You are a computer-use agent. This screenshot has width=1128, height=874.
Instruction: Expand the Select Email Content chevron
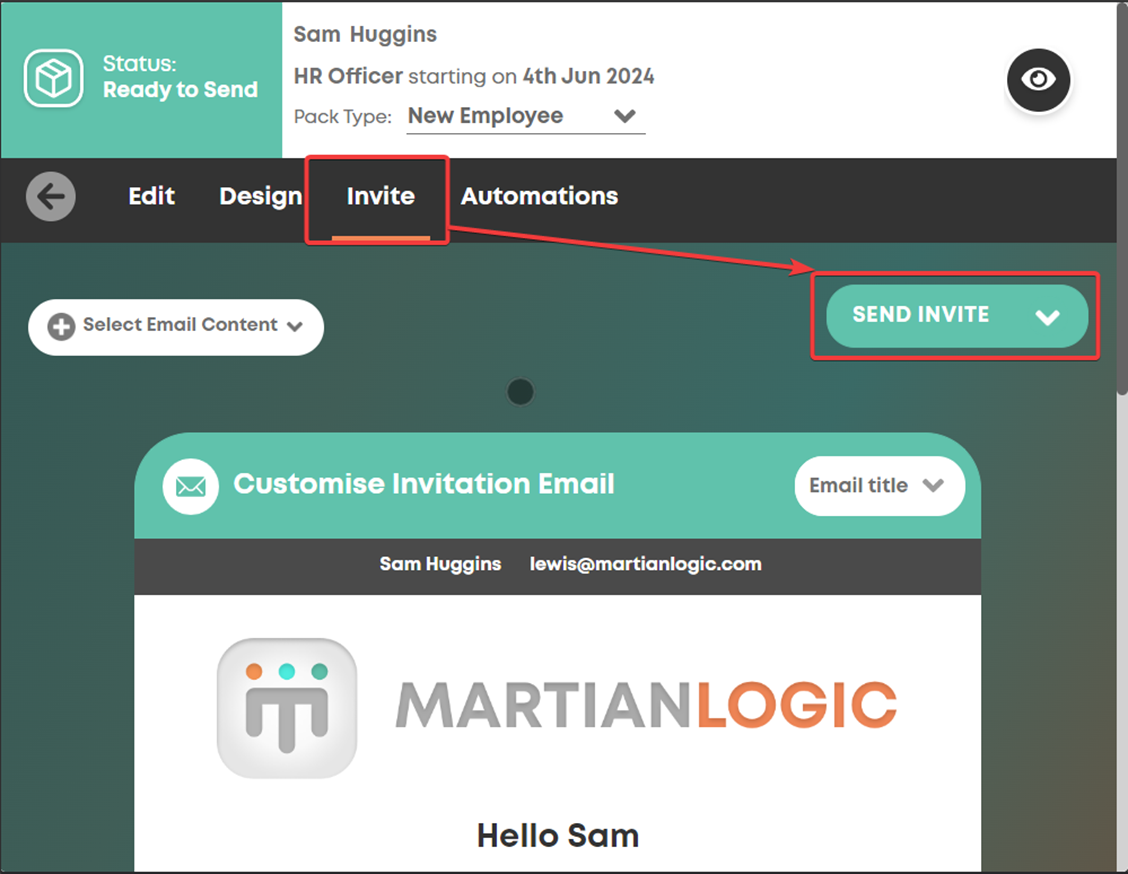(x=294, y=327)
